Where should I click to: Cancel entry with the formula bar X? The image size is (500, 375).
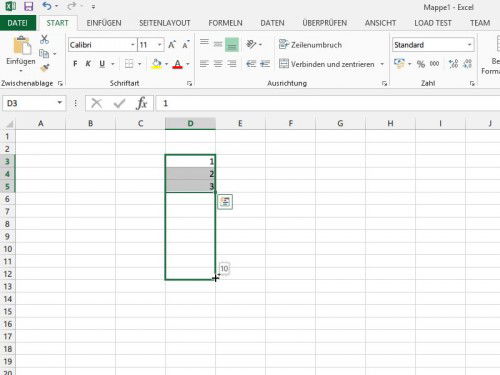pos(97,103)
